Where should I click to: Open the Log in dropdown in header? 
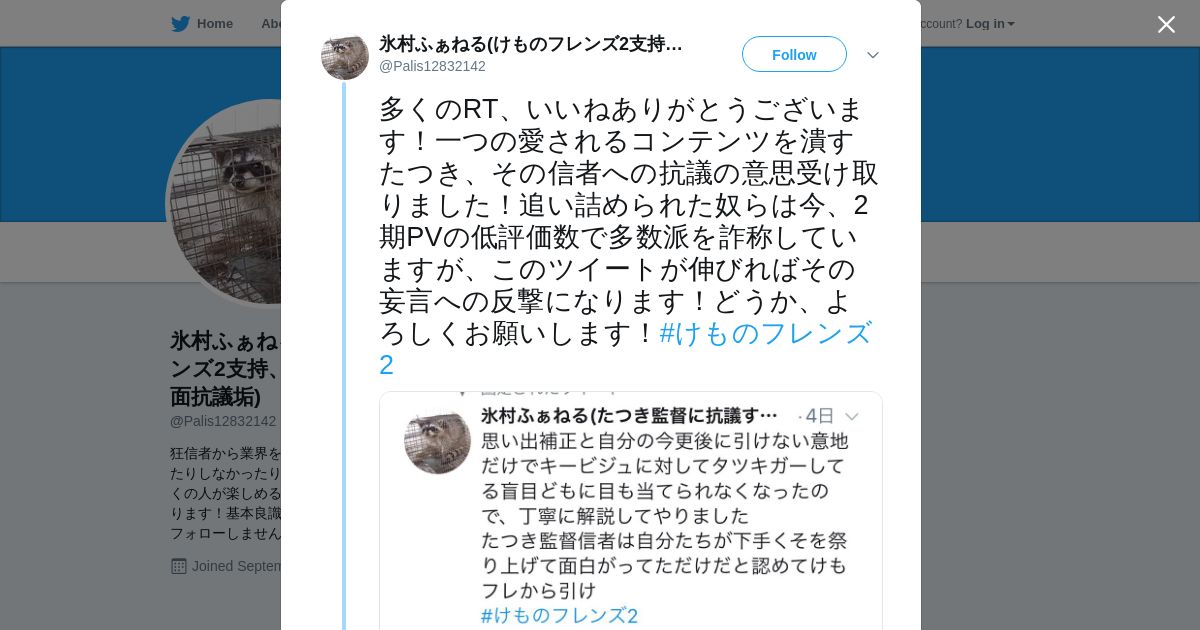point(990,24)
